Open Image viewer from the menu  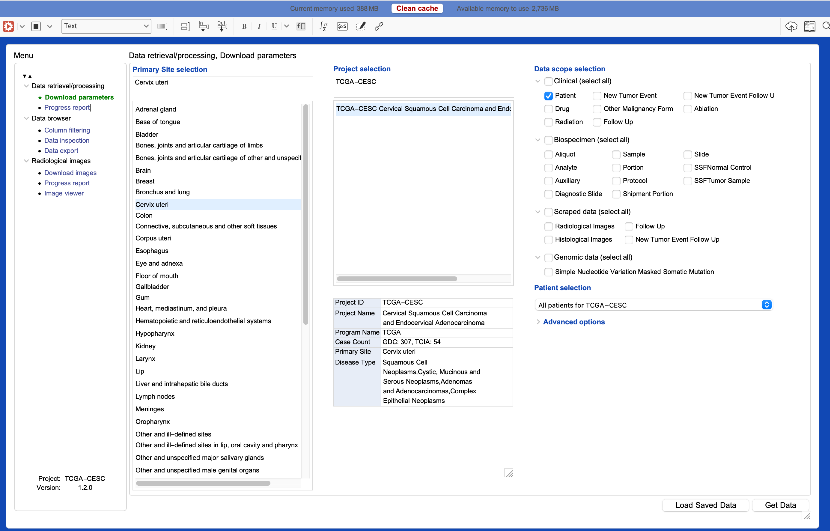pyautogui.click(x=64, y=193)
